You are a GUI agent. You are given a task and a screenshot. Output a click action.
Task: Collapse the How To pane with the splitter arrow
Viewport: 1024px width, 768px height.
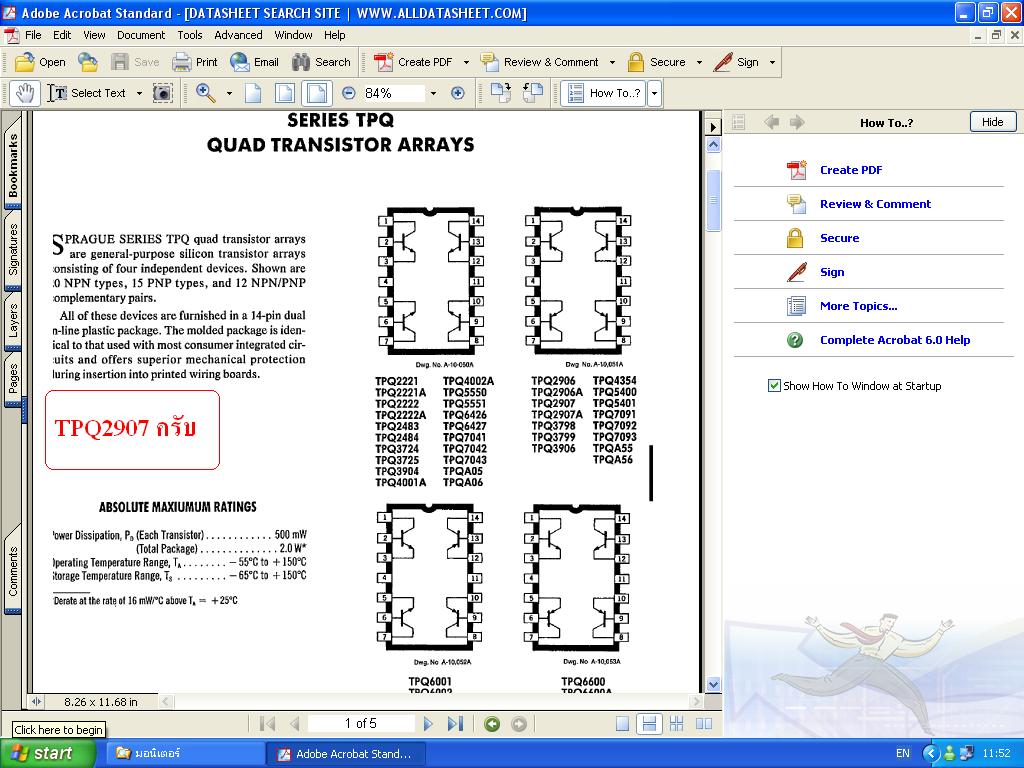click(713, 126)
